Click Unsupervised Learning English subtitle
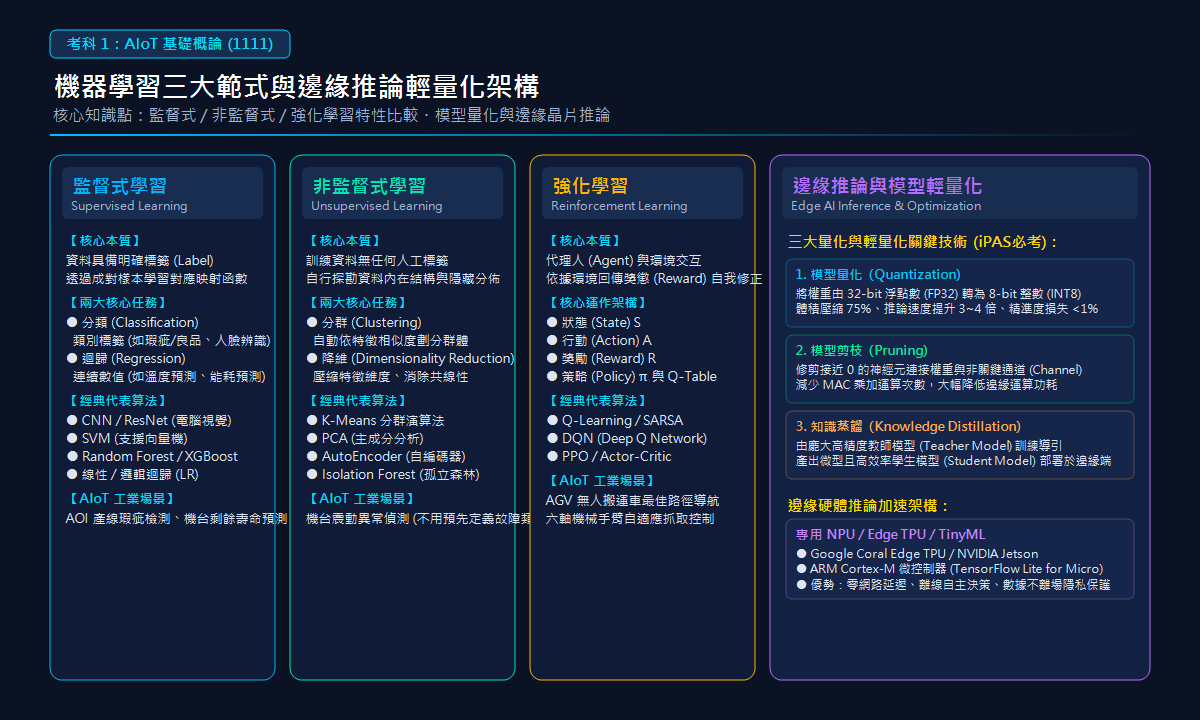Screen dimensions: 1200x720 (x=376, y=206)
